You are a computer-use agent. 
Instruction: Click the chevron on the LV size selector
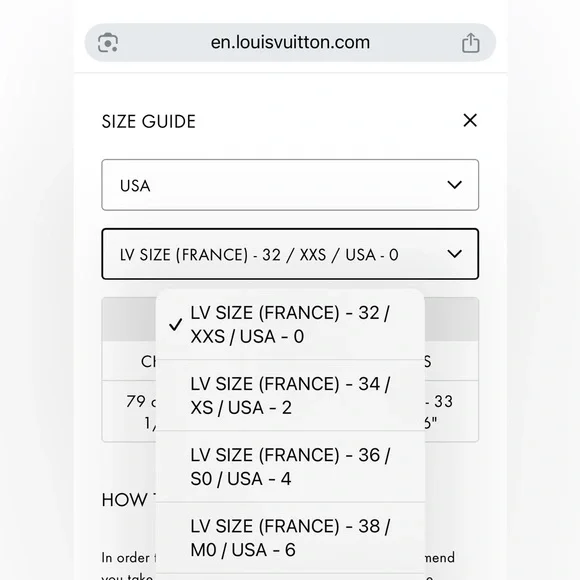click(x=454, y=254)
